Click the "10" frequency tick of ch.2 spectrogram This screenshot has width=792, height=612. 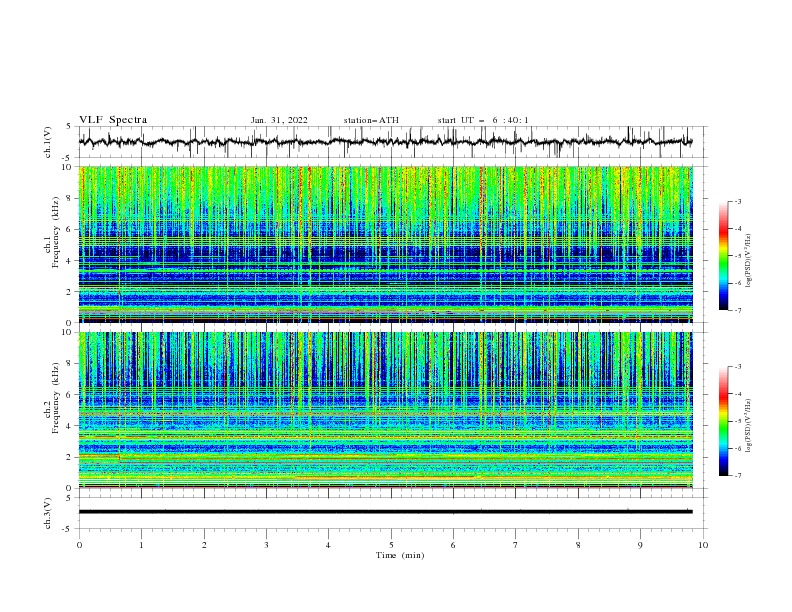pos(68,332)
